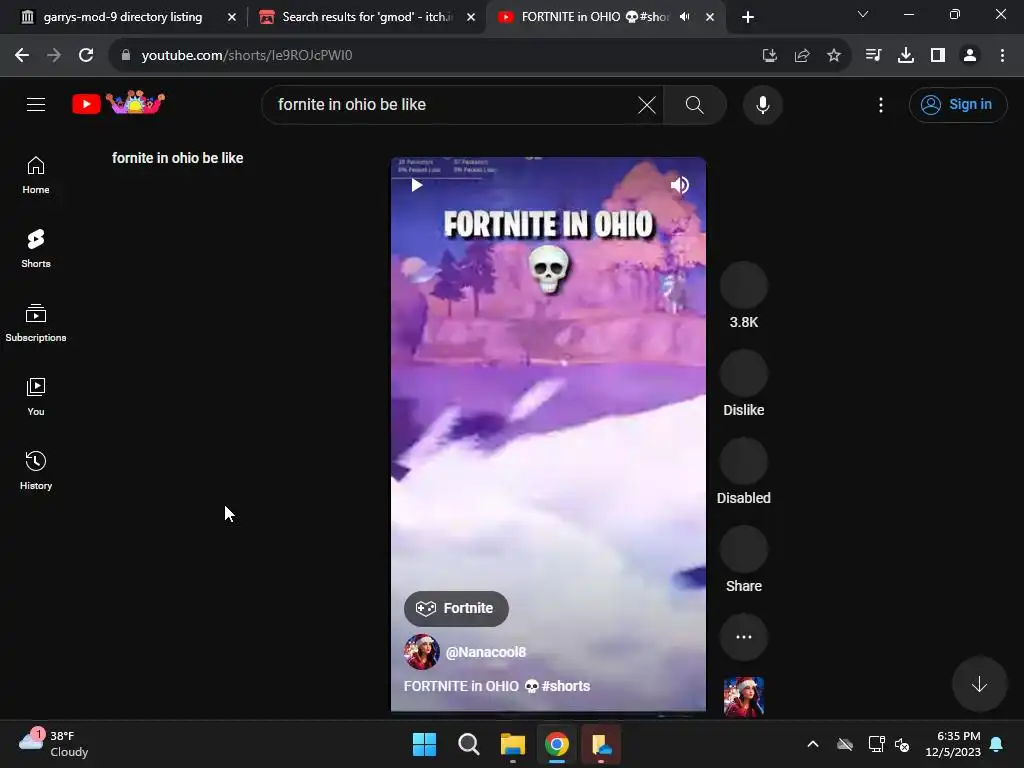Open File Explorer from the taskbar
Image resolution: width=1024 pixels, height=768 pixels.
[x=513, y=744]
